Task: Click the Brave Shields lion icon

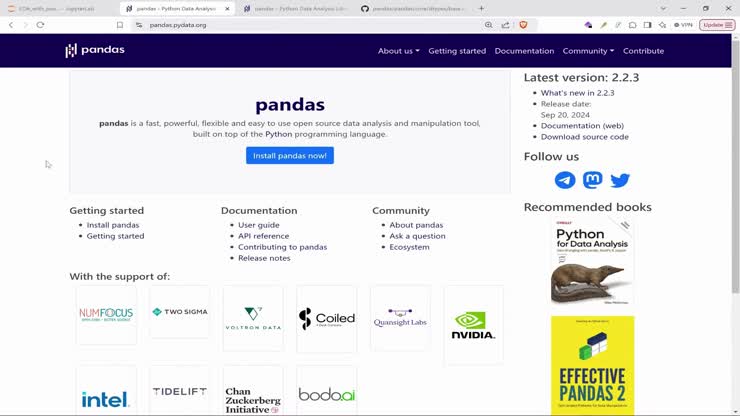Action: 523,24
